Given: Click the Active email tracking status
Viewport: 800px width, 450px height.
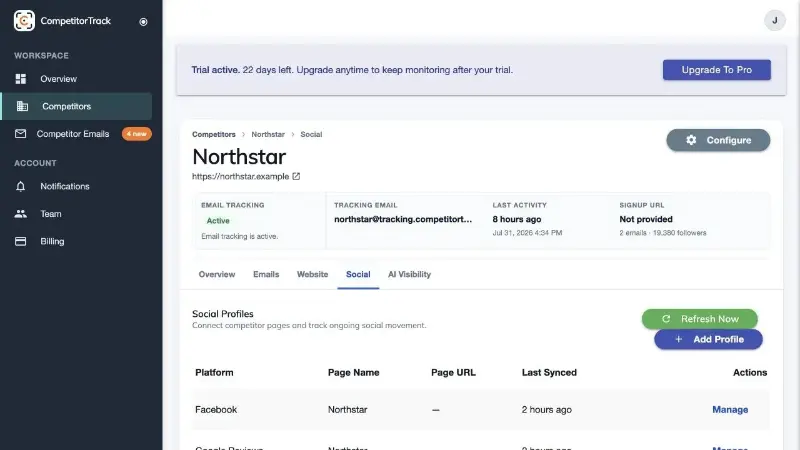Looking at the screenshot, I should point(218,221).
